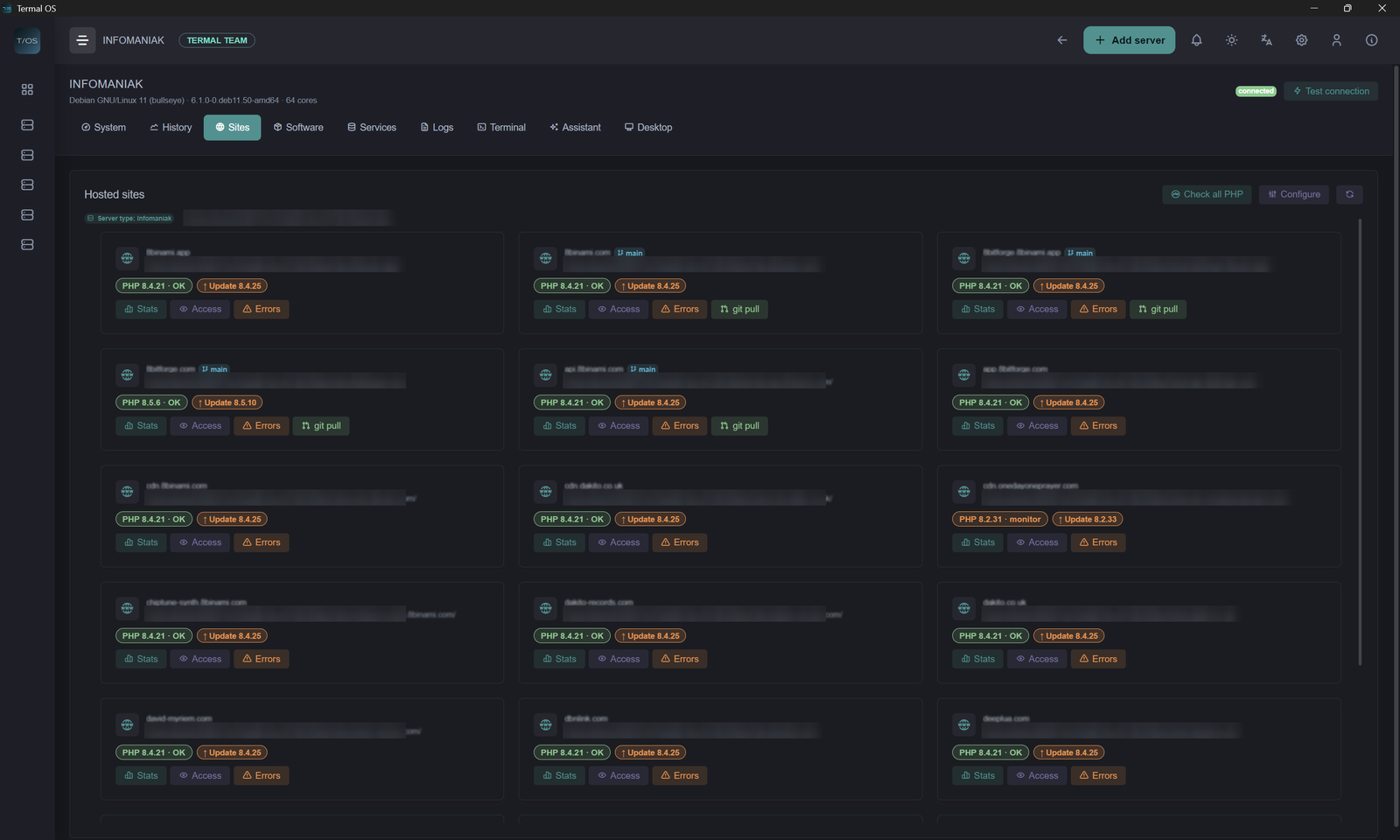This screenshot has width=1400, height=840.
Task: View Access log on the PHP 8.5.6 site card
Action: (200, 426)
